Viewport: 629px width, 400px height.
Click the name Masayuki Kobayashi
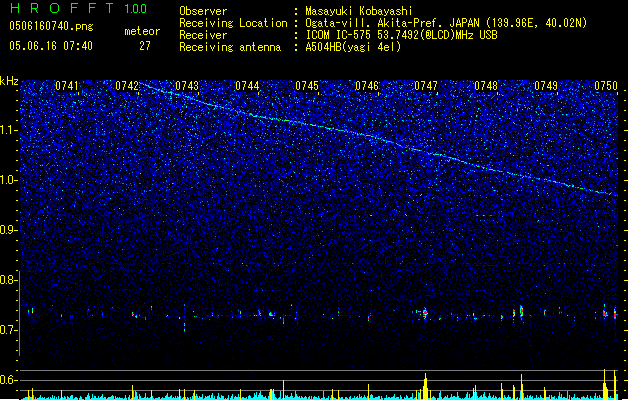pyautogui.click(x=359, y=11)
